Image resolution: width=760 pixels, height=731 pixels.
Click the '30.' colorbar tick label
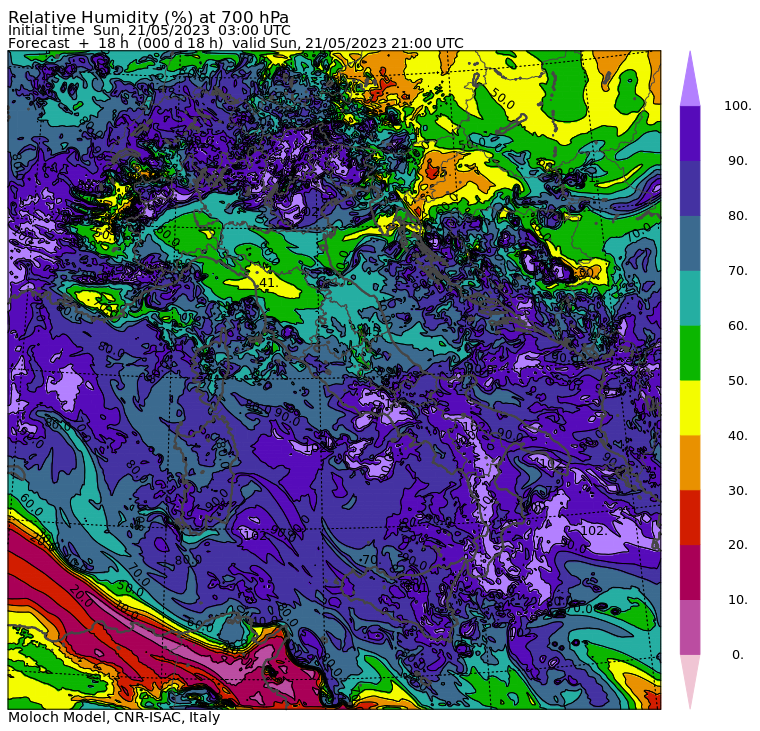click(x=737, y=491)
